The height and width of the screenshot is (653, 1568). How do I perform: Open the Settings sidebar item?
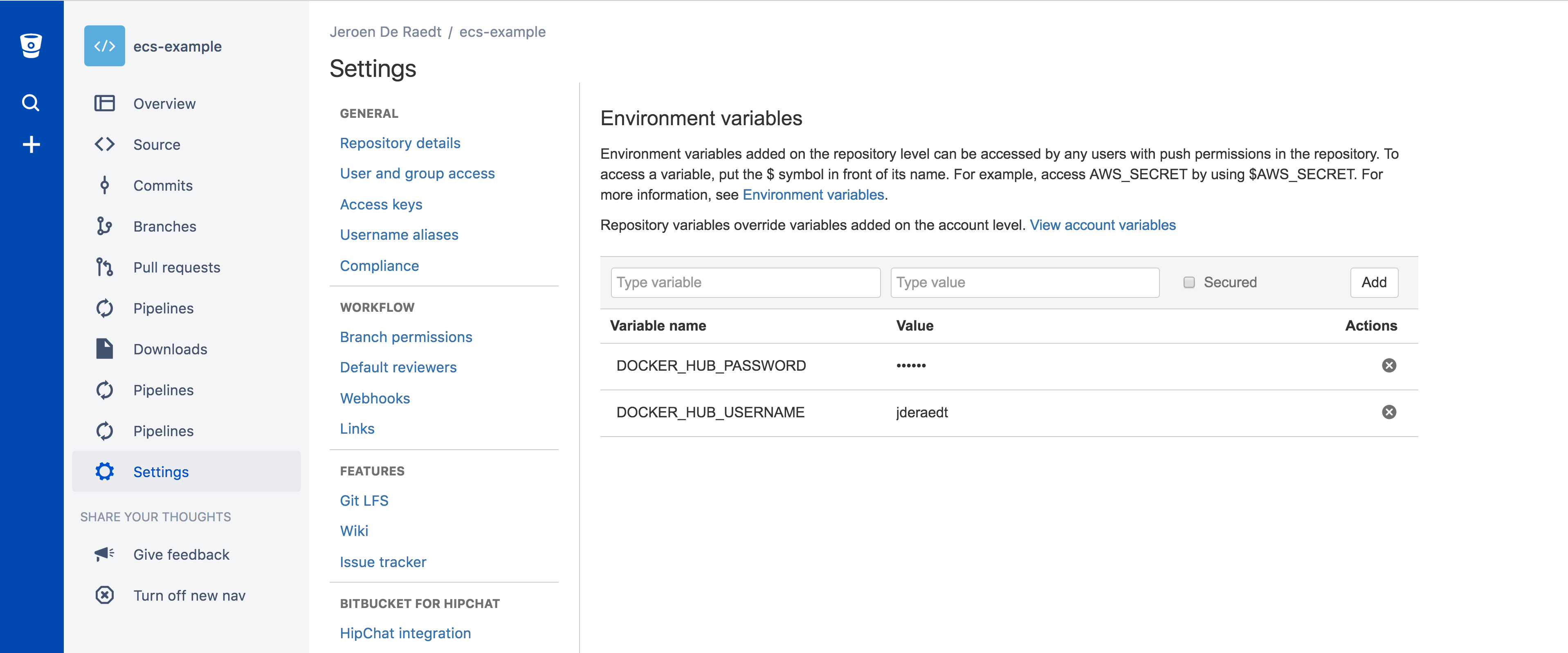161,471
